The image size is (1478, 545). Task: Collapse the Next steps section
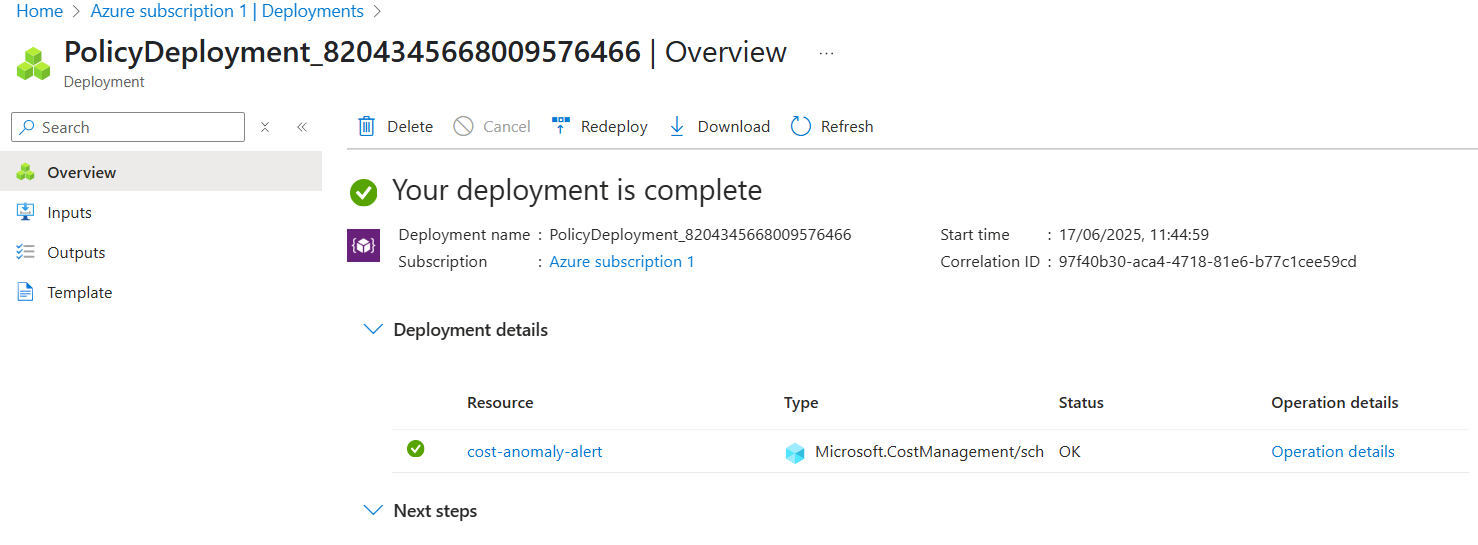373,510
